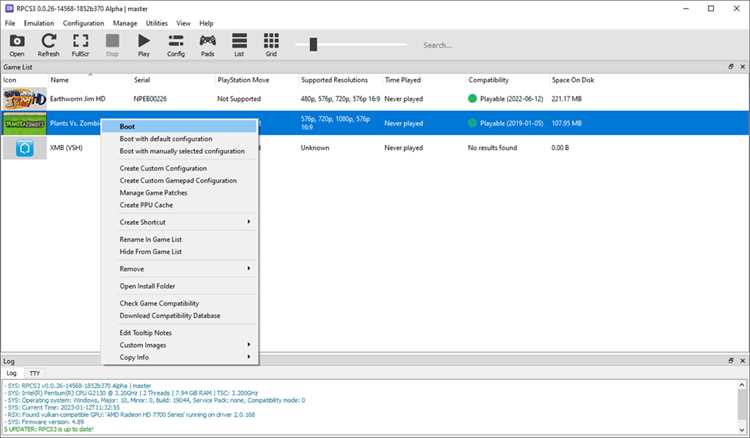Open the View menu
This screenshot has width=750, height=438.
pos(183,23)
